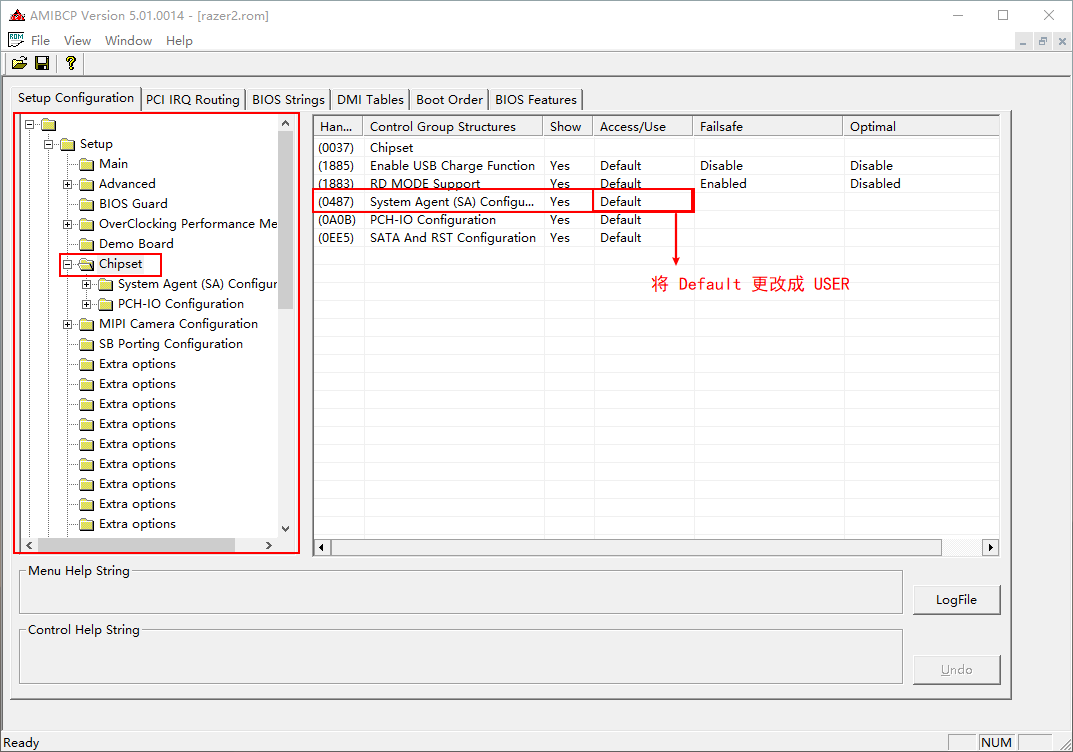The width and height of the screenshot is (1073, 752).
Task: Open help via question mark toolbar icon
Action: tap(70, 64)
